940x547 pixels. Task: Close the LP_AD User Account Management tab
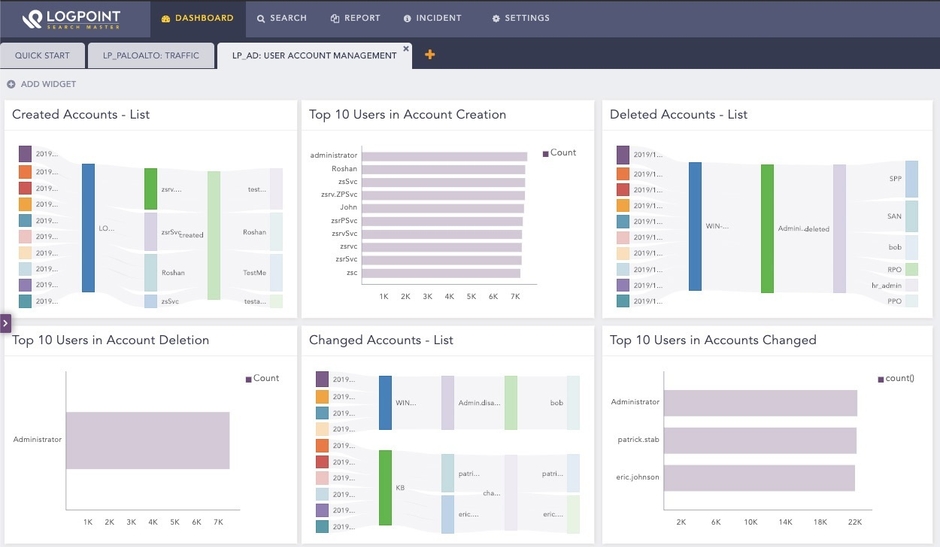[406, 48]
